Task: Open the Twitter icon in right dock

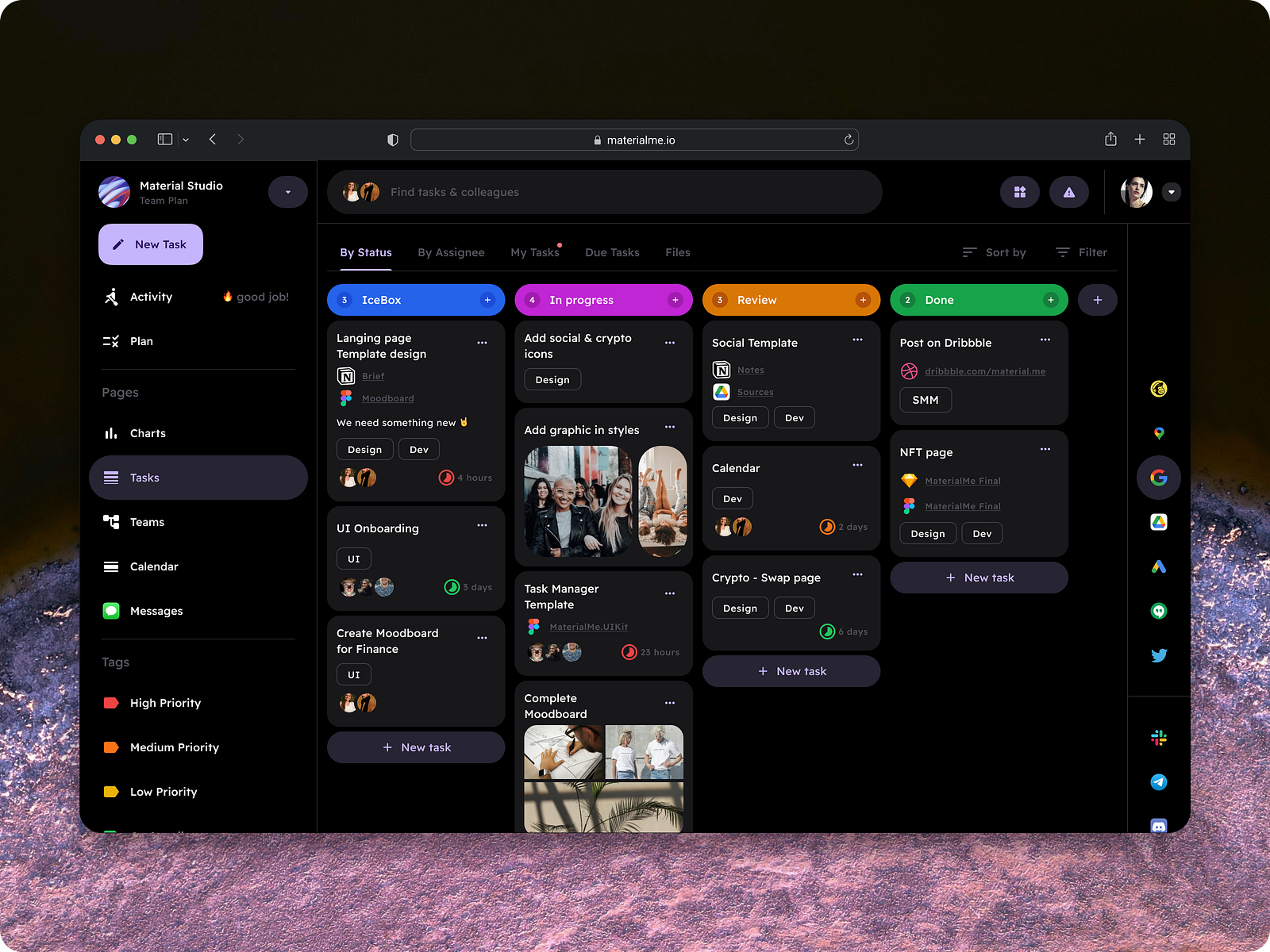Action: (x=1159, y=655)
